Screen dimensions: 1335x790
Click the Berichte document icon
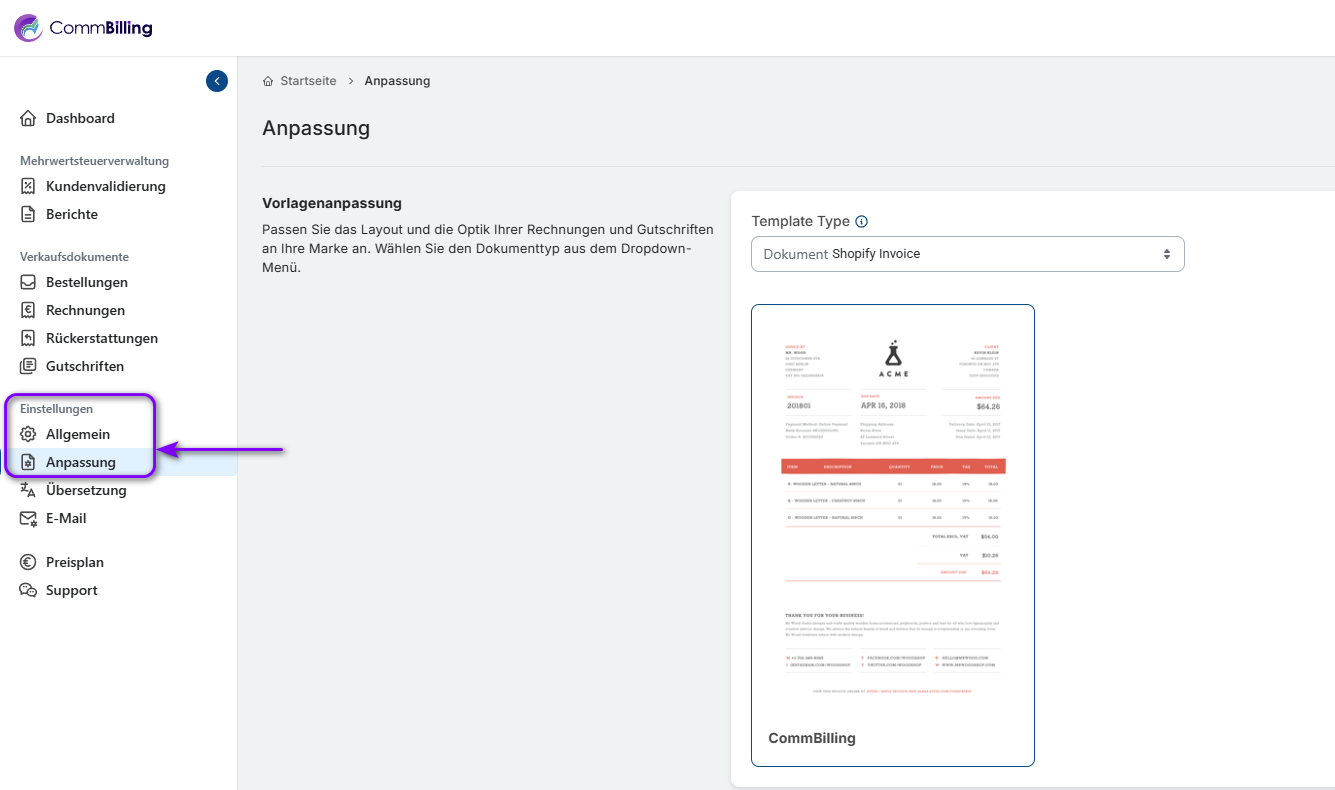(x=28, y=214)
